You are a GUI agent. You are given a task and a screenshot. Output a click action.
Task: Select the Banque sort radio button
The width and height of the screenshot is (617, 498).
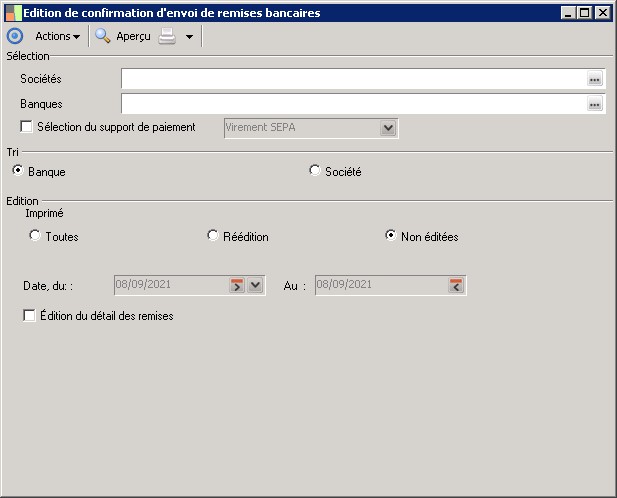tap(18, 171)
